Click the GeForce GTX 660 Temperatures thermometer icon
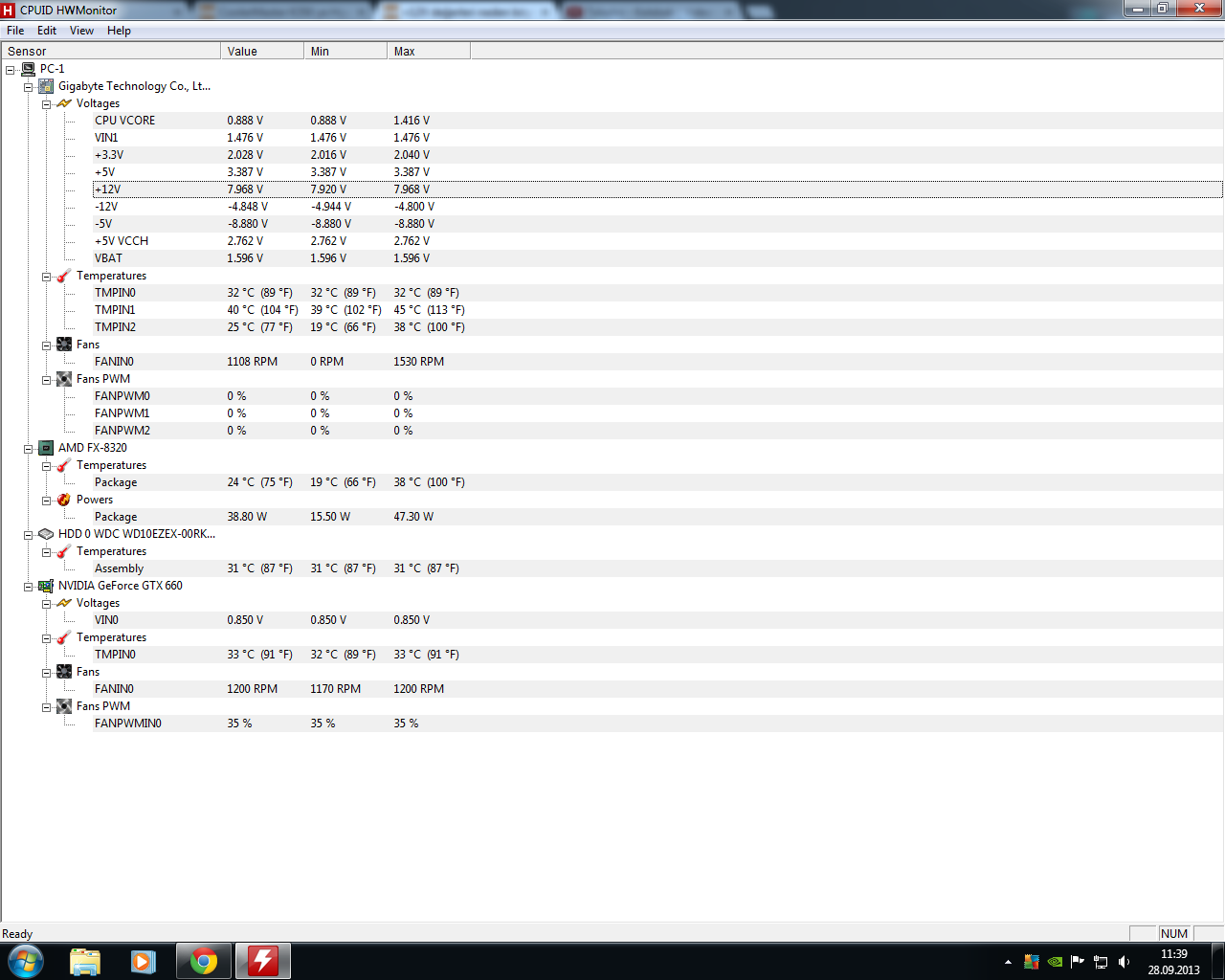Image resolution: width=1225 pixels, height=980 pixels. 64,637
